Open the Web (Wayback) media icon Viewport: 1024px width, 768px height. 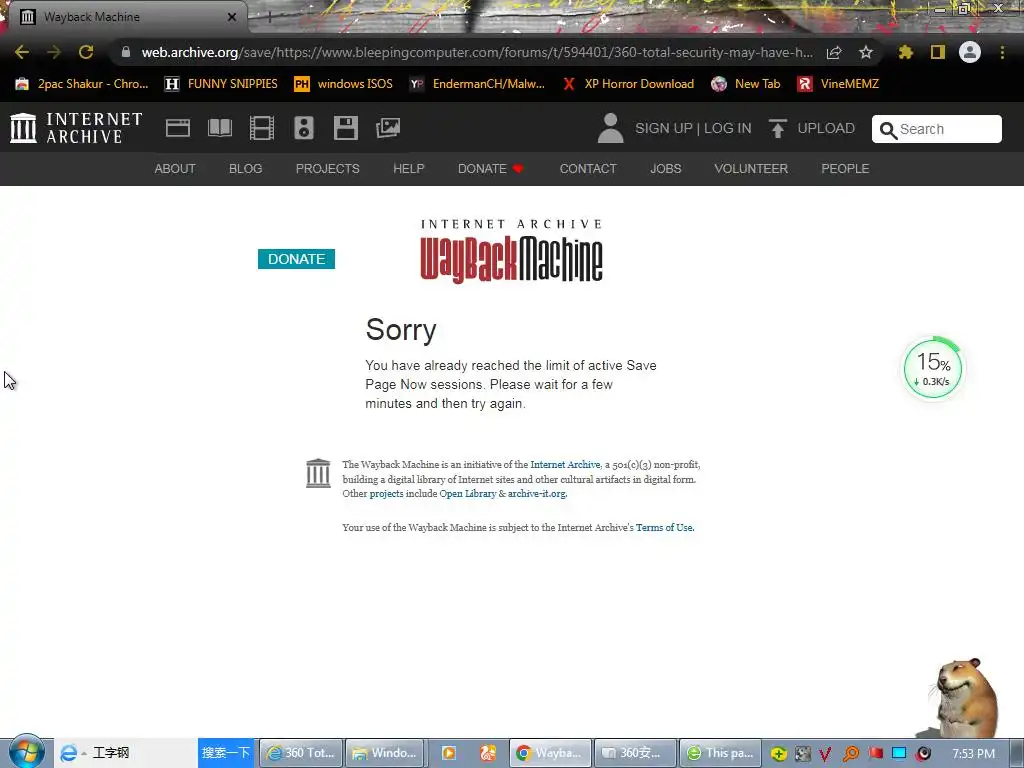pos(178,128)
